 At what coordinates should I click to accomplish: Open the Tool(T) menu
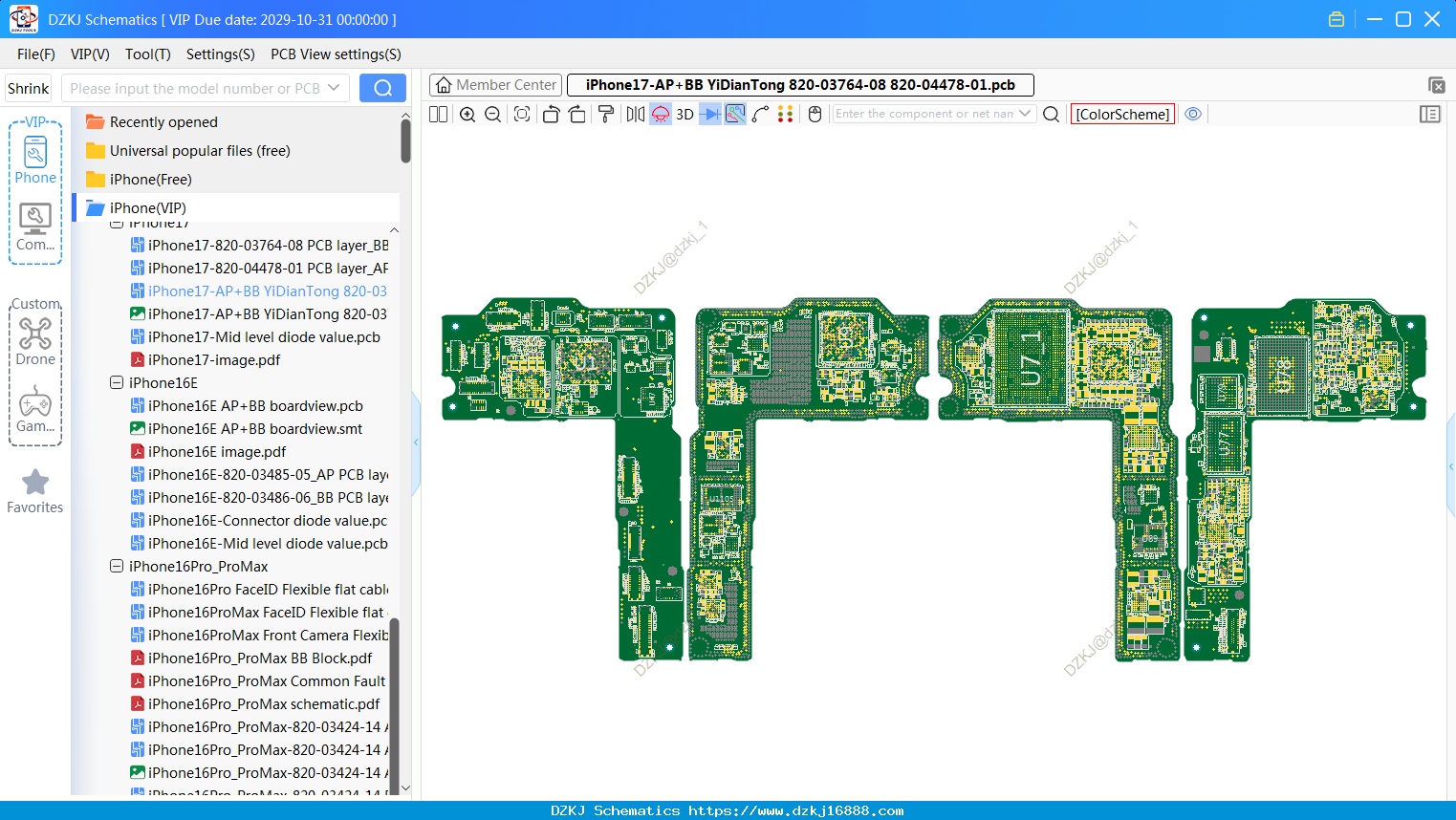148,54
